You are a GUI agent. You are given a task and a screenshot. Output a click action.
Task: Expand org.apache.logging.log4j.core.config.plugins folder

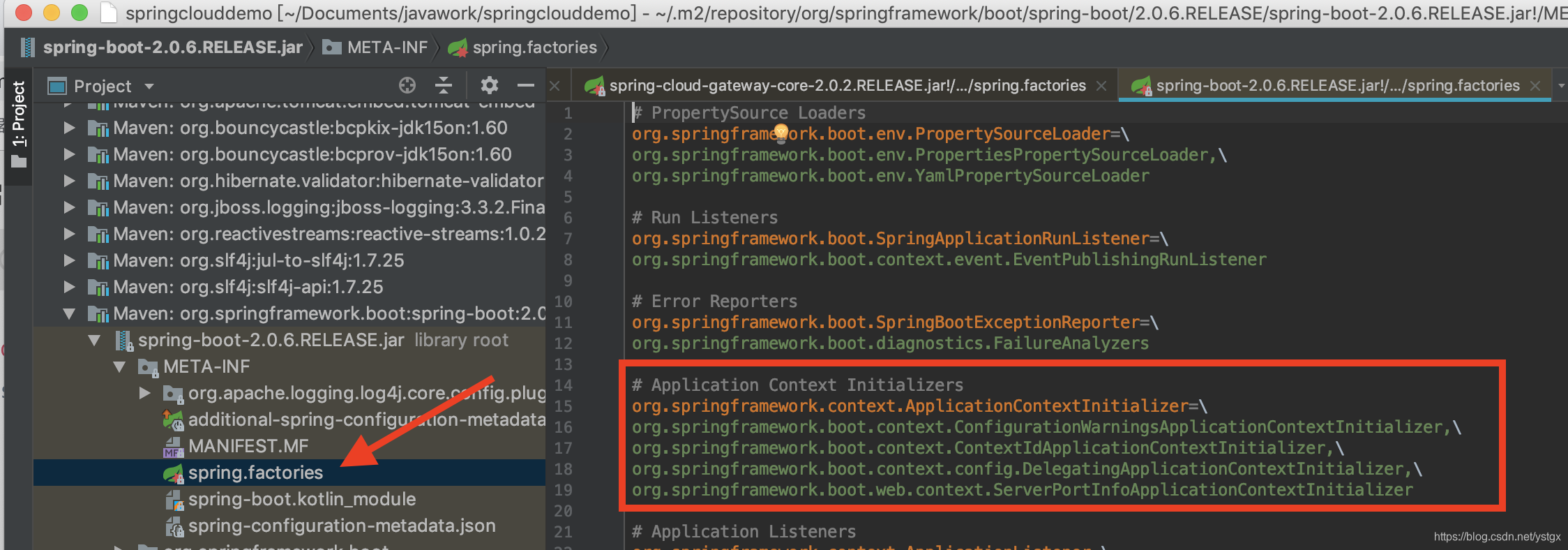144,393
